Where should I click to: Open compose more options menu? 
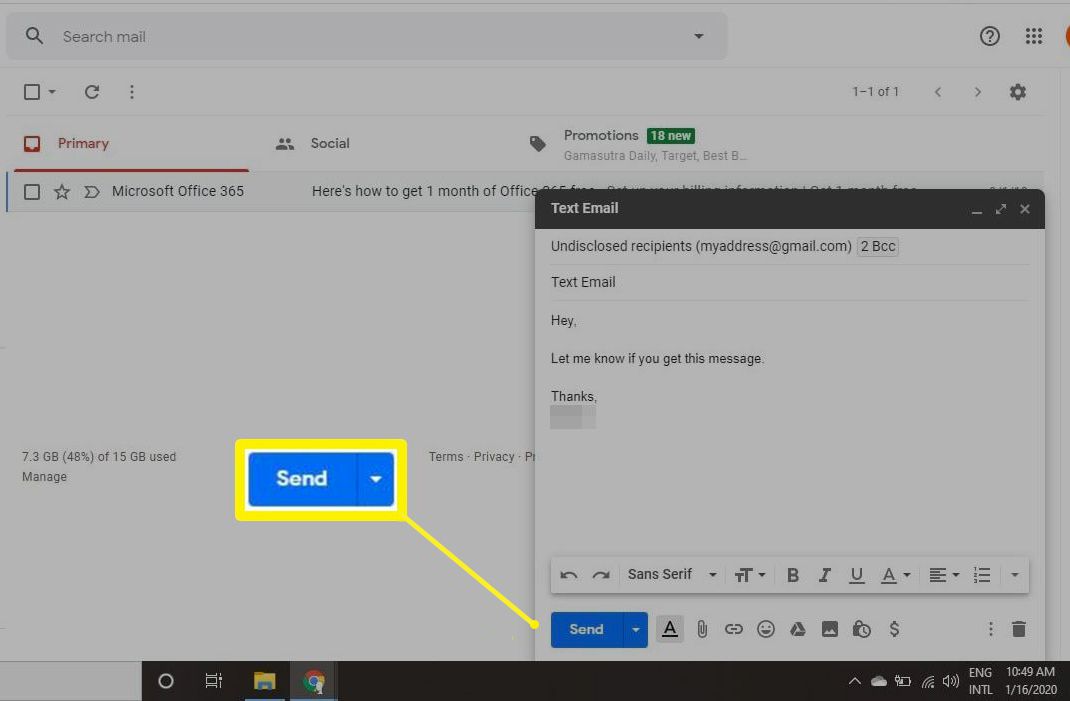click(990, 629)
